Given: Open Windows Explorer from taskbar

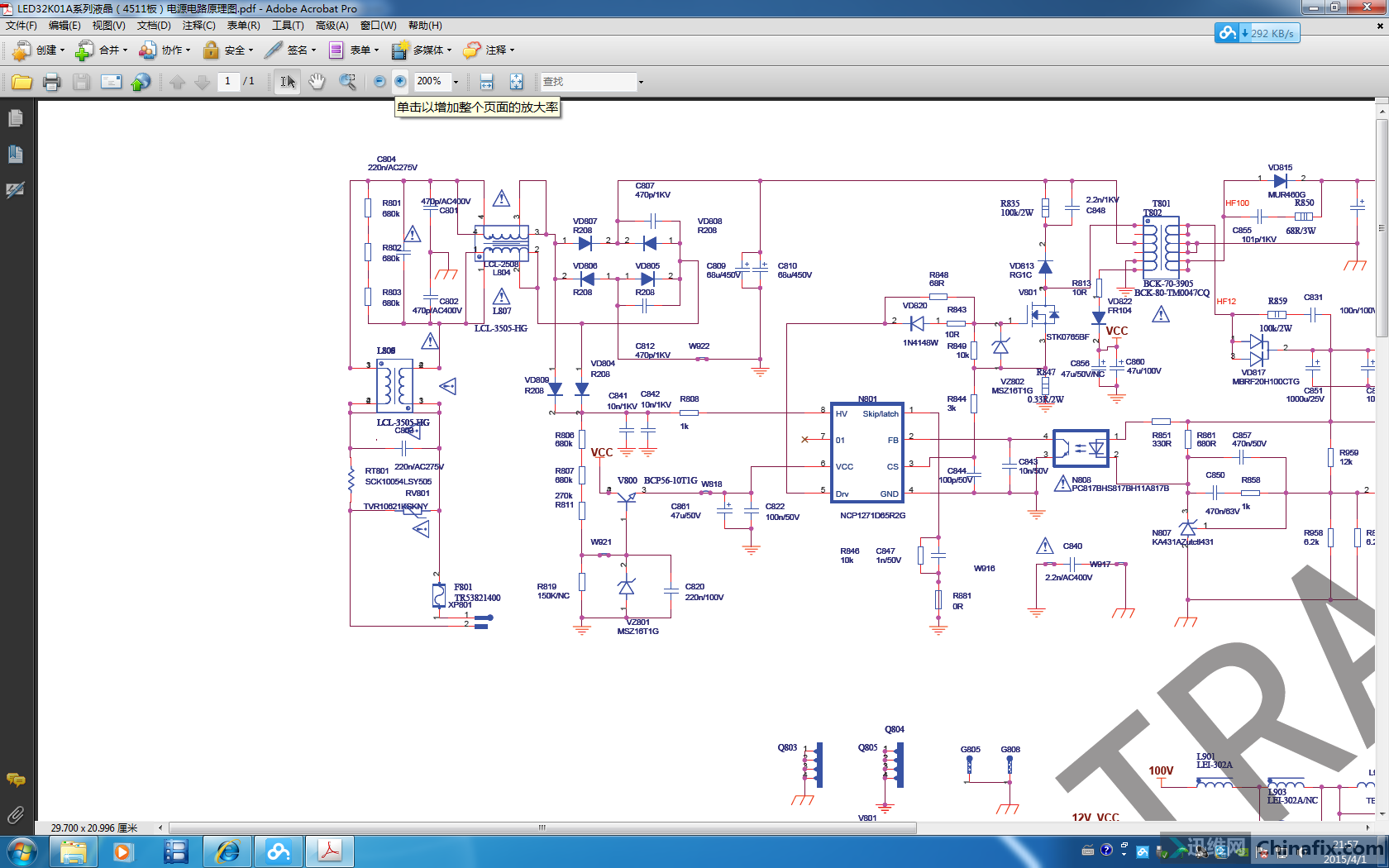Looking at the screenshot, I should [74, 851].
